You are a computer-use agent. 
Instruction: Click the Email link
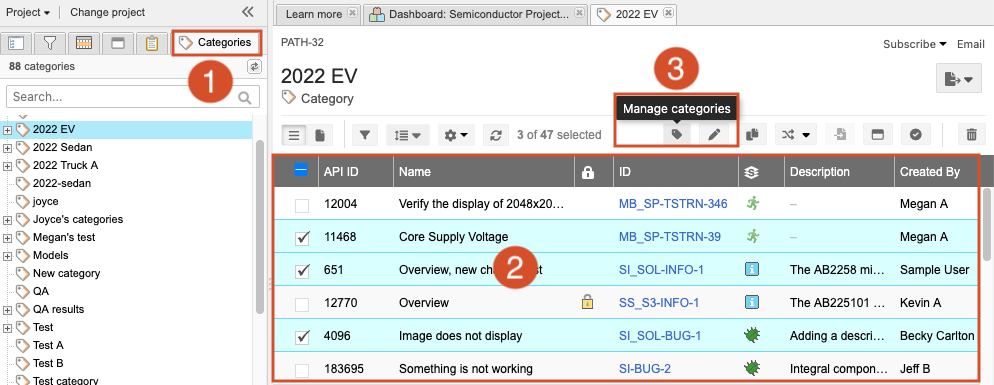coord(970,44)
